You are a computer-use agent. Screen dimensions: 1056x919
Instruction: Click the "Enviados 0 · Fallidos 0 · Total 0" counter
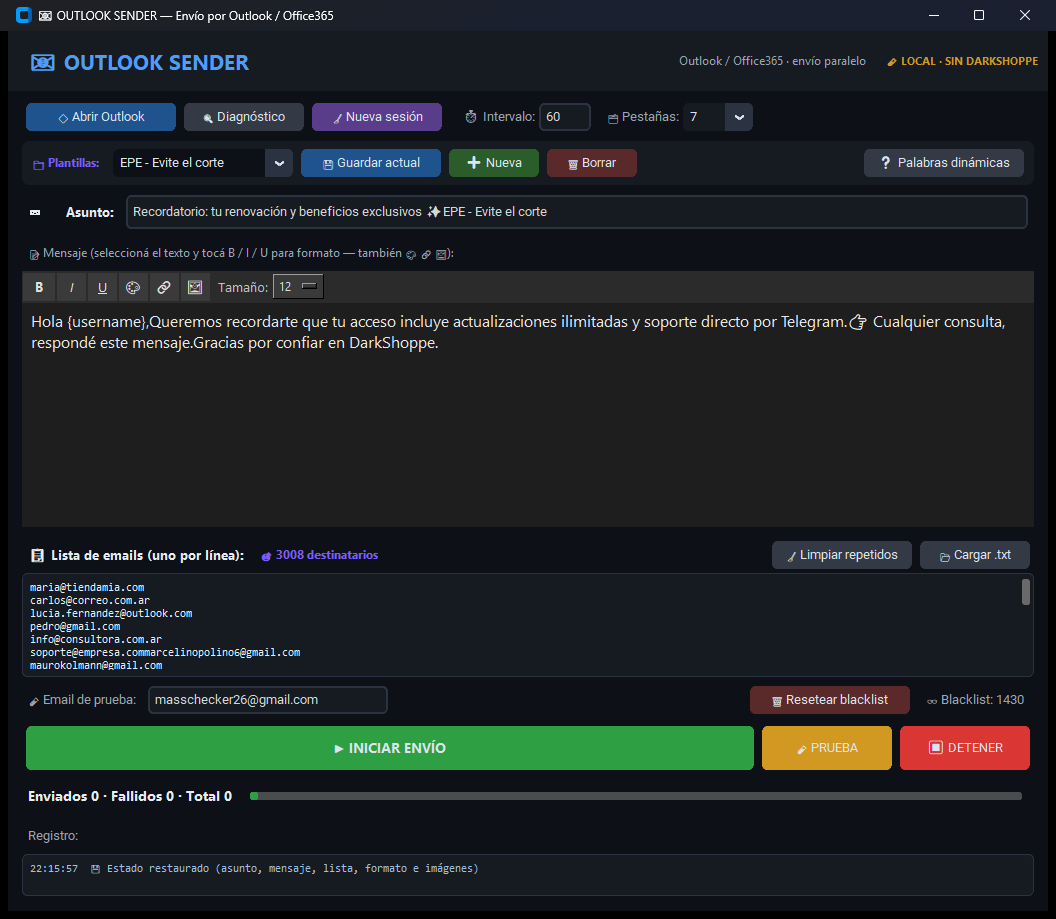tap(130, 796)
